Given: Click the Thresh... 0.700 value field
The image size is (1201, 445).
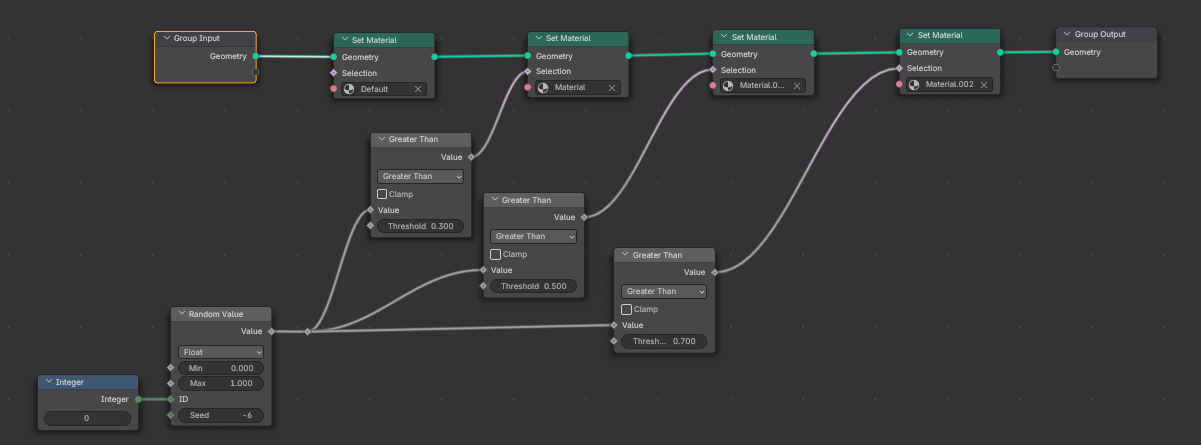Looking at the screenshot, I should (664, 341).
